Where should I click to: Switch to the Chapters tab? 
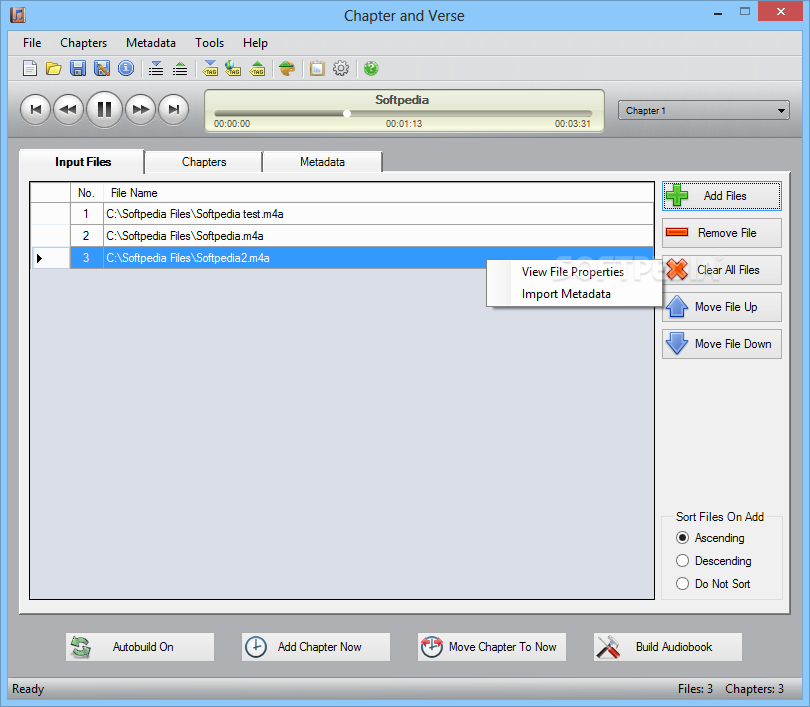204,162
